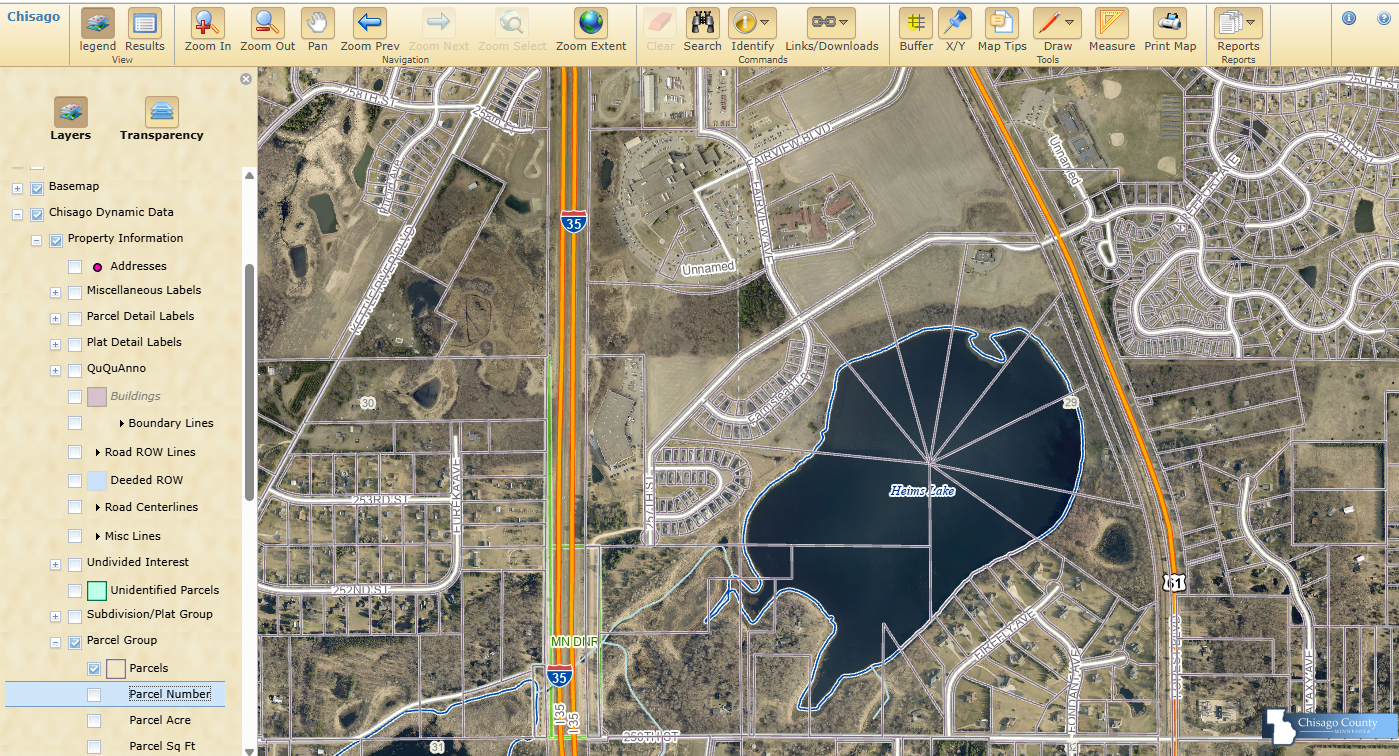Collapse Property Information node
Screen dimensions: 1399x756
click(36, 240)
